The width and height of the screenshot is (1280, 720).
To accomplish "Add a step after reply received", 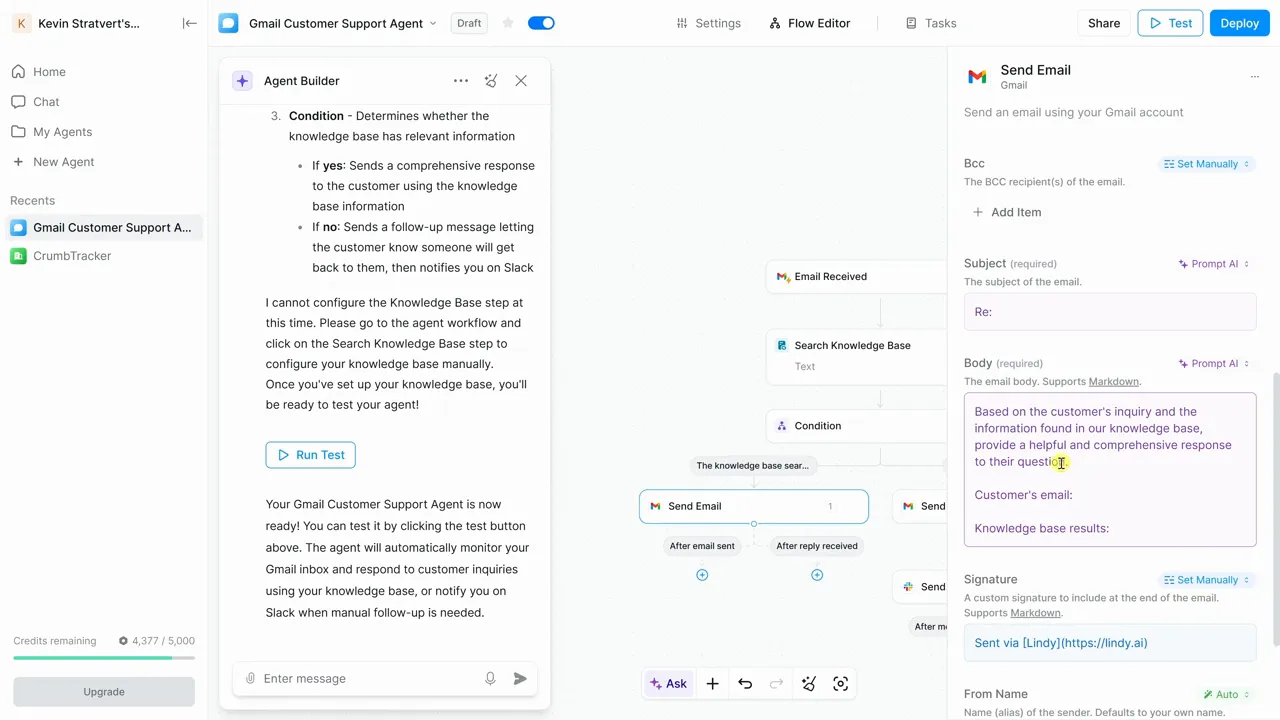I will point(817,575).
